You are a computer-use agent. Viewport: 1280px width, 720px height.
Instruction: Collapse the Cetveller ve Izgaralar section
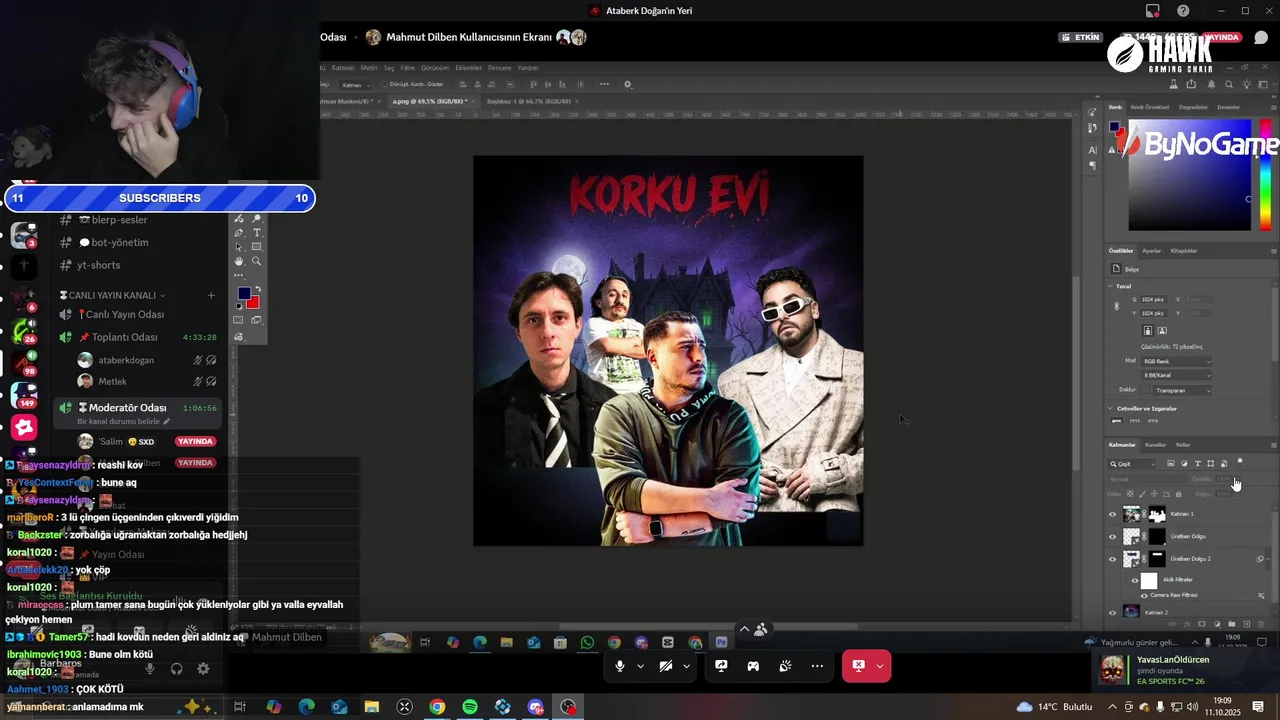[x=1110, y=408]
